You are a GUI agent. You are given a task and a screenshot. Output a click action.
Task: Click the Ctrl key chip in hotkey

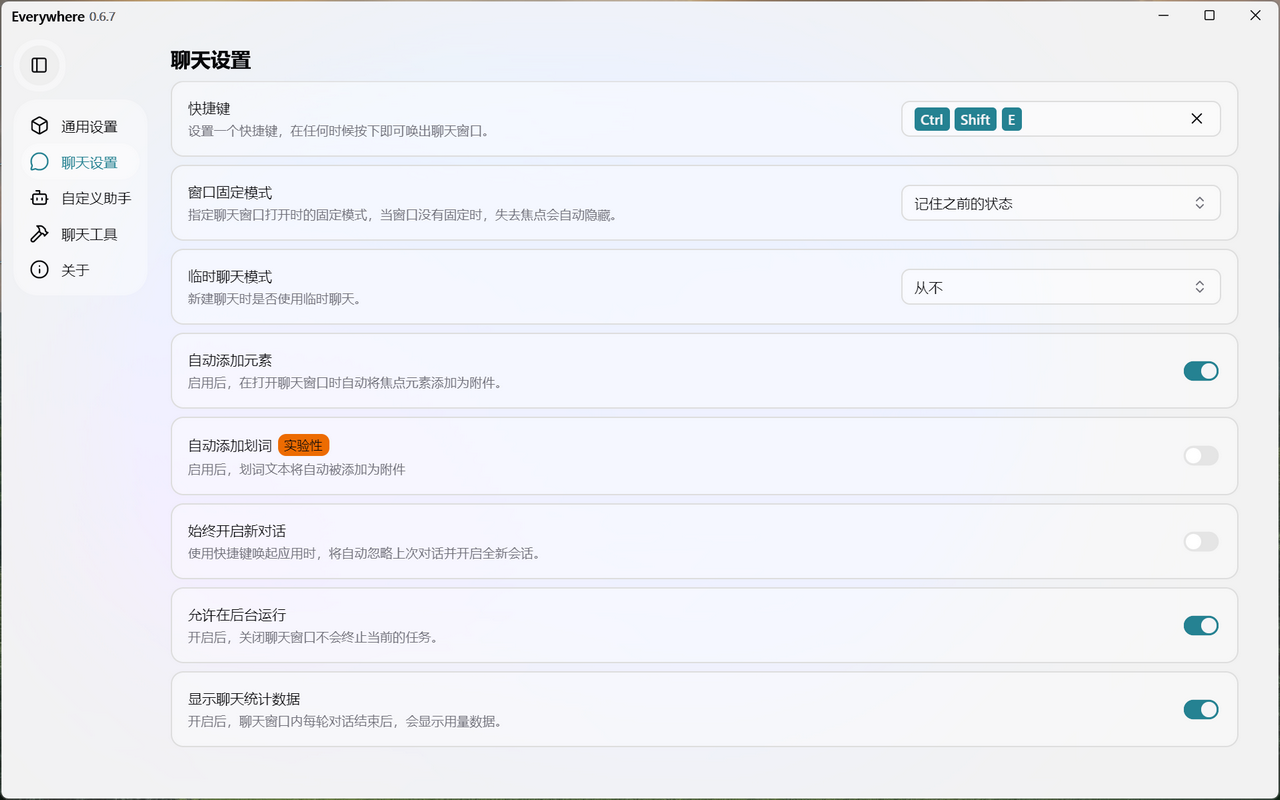tap(932, 120)
